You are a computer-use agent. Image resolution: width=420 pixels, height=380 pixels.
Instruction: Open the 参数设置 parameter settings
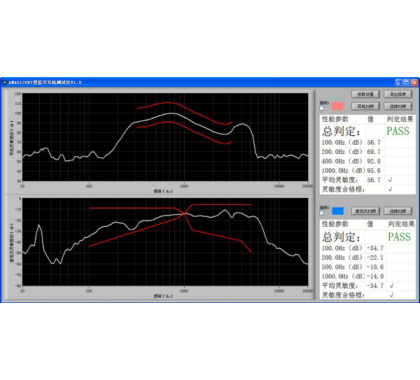[365, 94]
